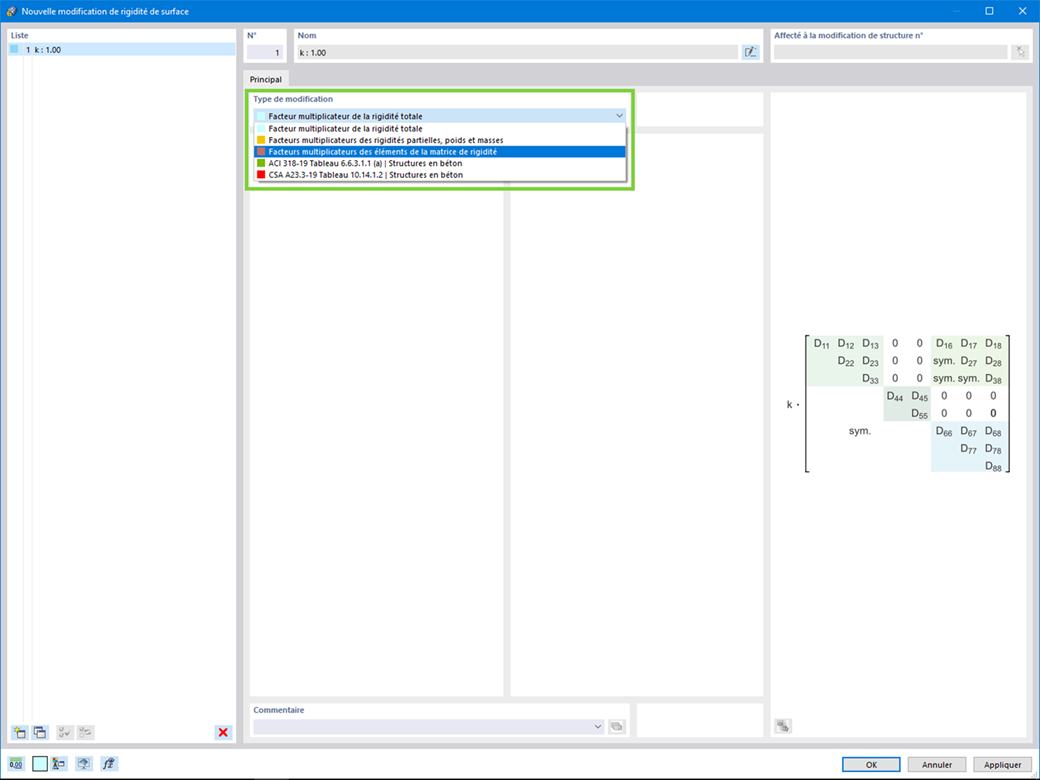Click the 'Type de modification' label

(293, 99)
